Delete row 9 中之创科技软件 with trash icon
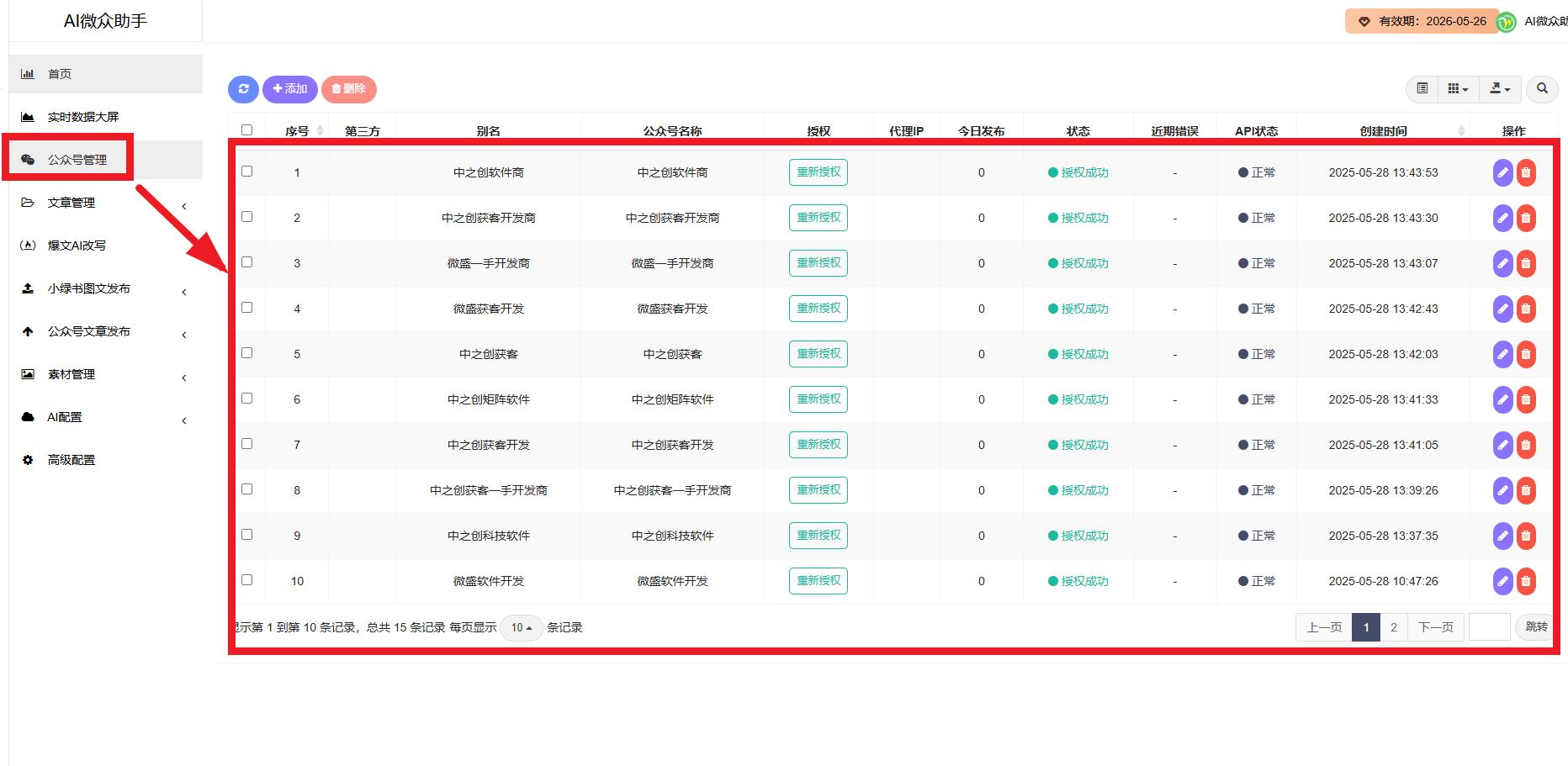This screenshot has height=766, width=1568. [1526, 536]
